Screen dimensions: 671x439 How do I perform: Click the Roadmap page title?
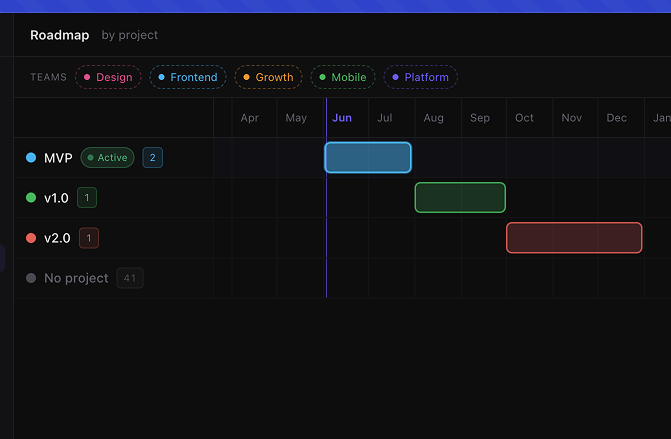point(59,35)
